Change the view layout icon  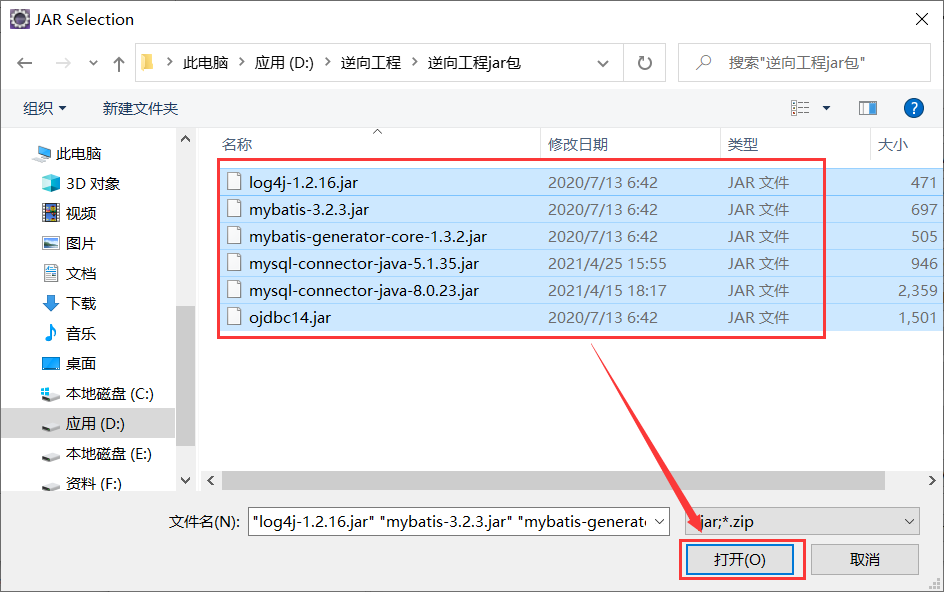click(x=800, y=108)
